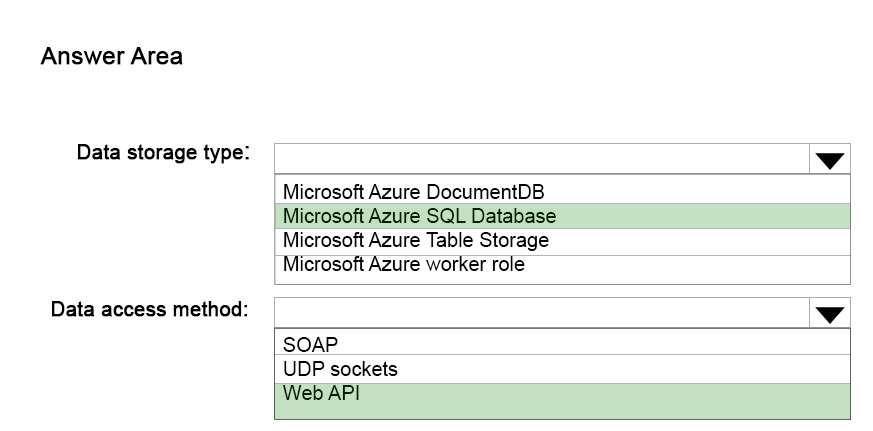Click the black triangle beside storage type field
The width and height of the screenshot is (873, 431).
pos(830,161)
